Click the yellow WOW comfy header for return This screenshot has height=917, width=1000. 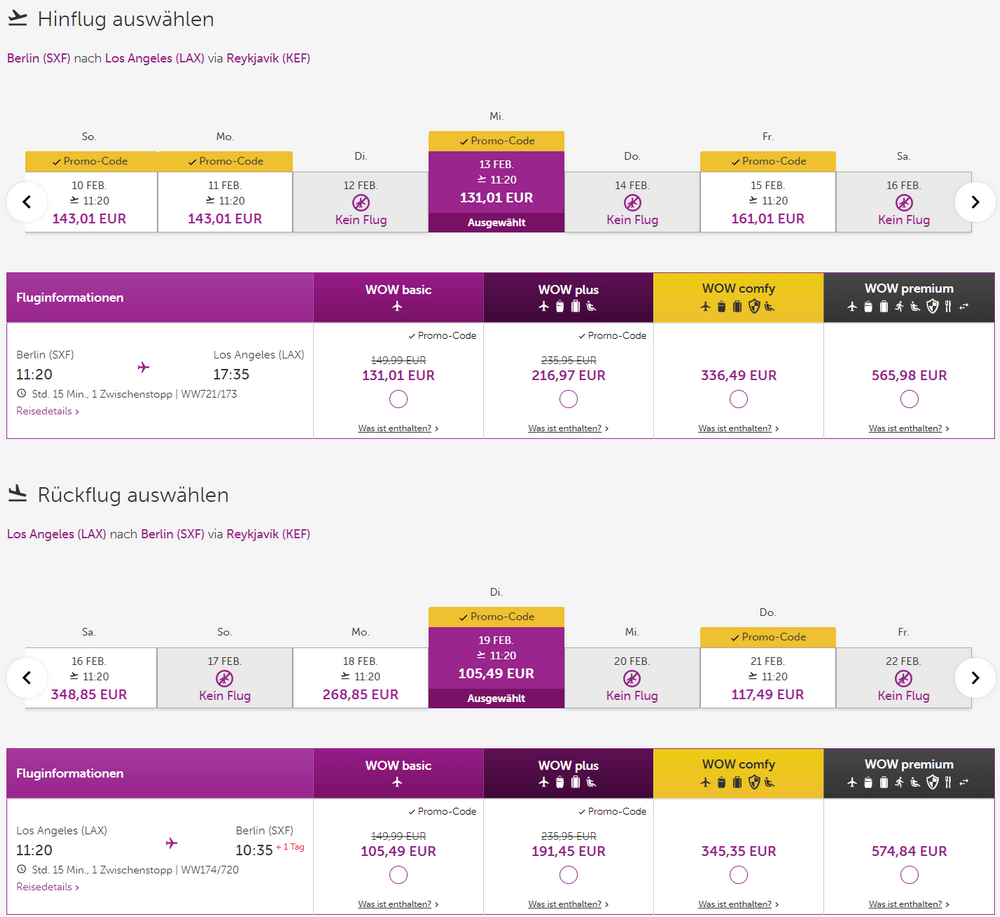tap(738, 773)
